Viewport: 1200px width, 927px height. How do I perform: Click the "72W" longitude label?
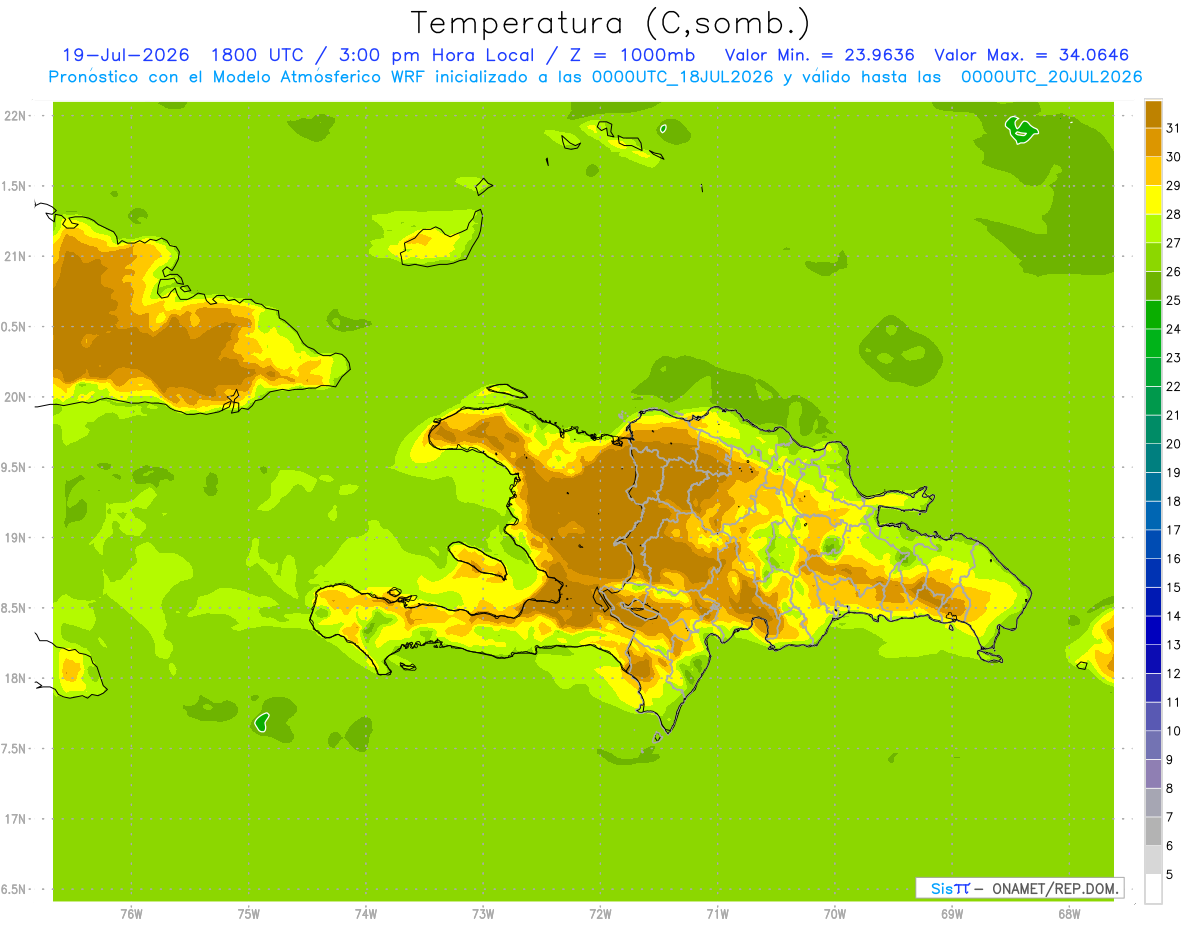coord(600,913)
